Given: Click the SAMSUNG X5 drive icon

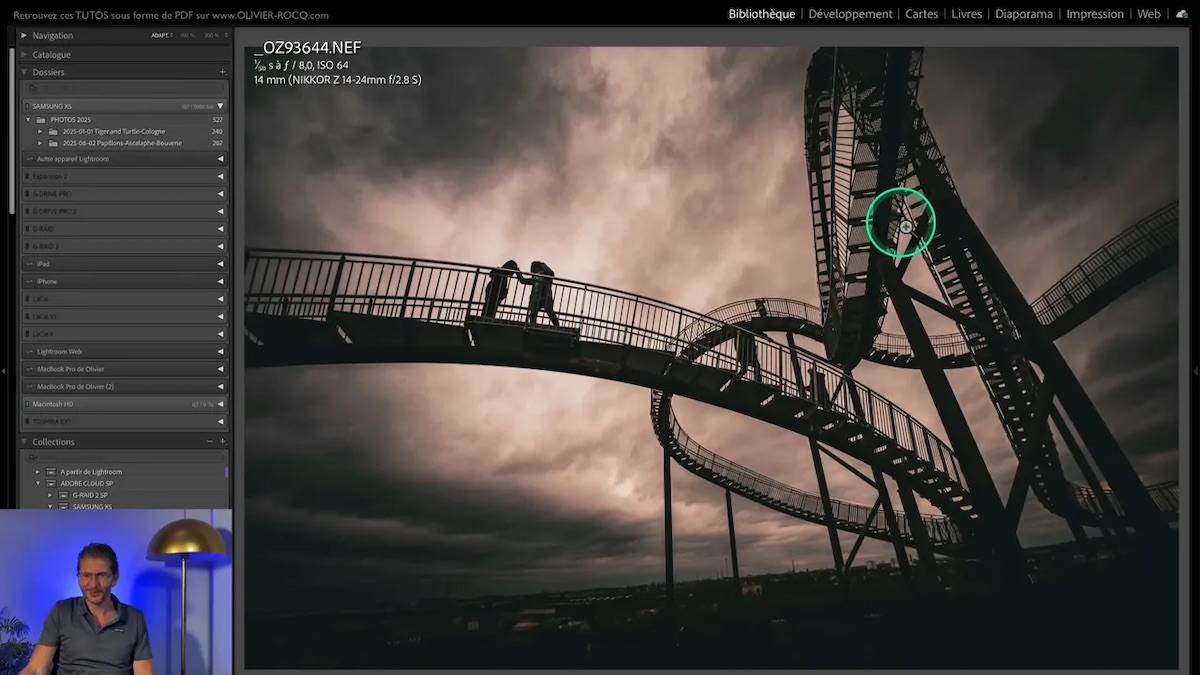Looking at the screenshot, I should click(27, 105).
